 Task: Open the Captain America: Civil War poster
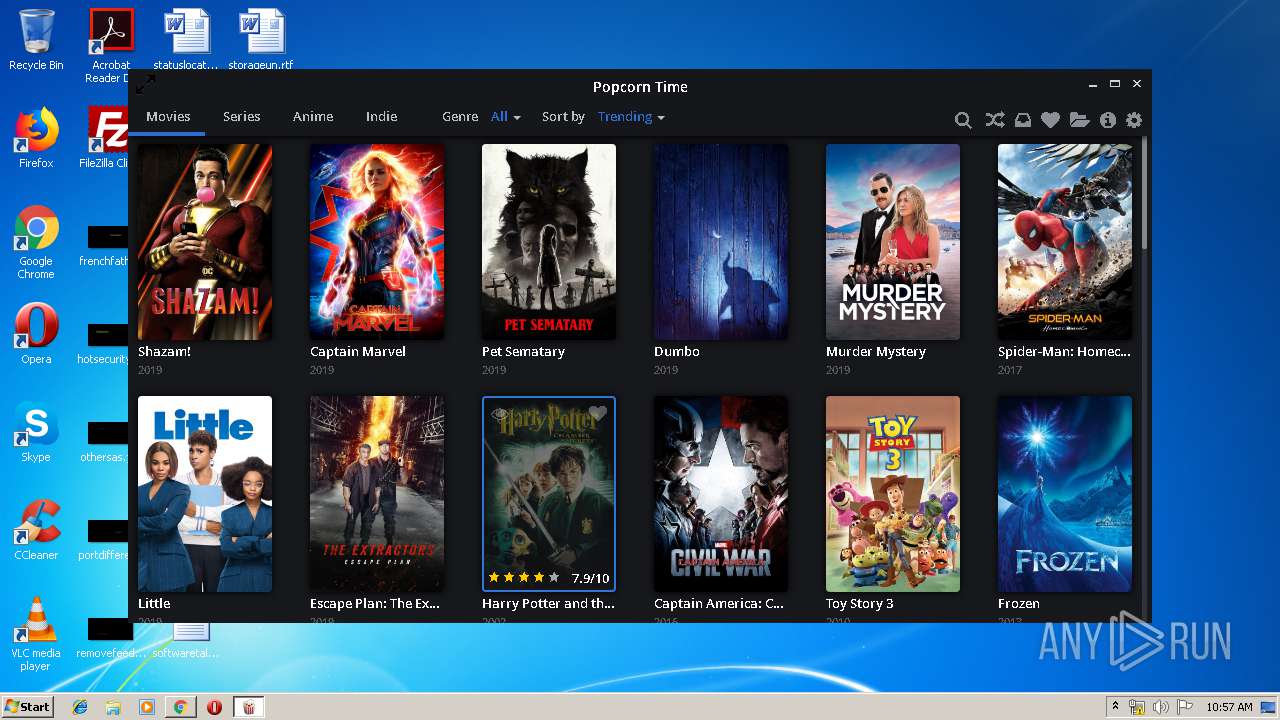click(721, 494)
